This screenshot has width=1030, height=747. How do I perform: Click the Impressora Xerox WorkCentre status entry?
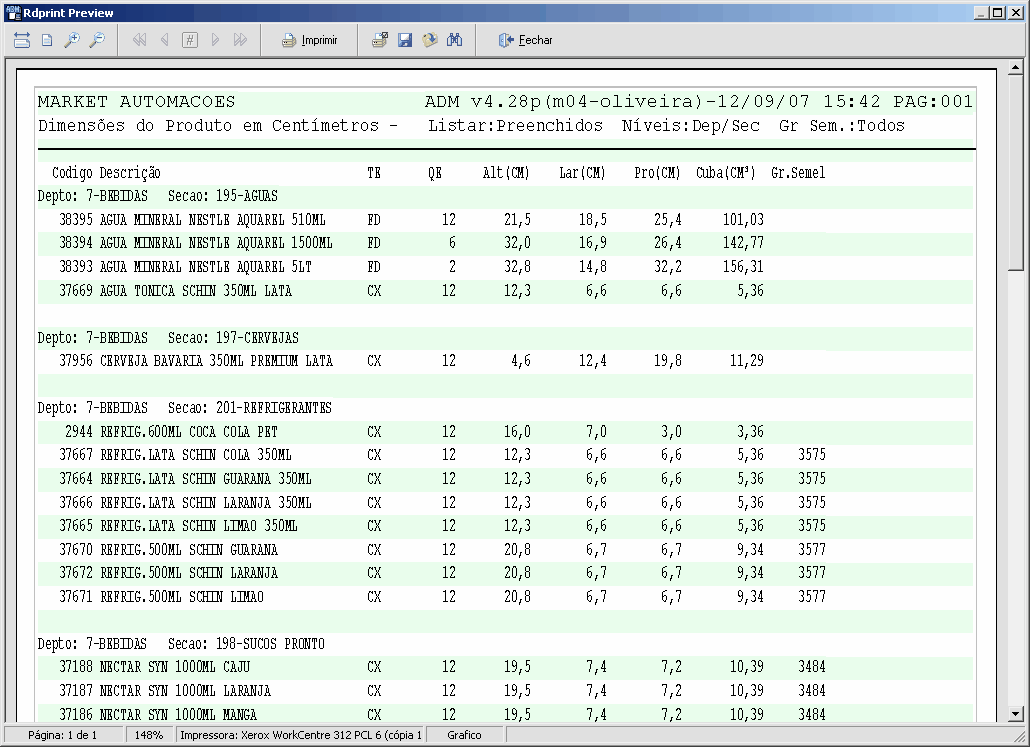(301, 735)
